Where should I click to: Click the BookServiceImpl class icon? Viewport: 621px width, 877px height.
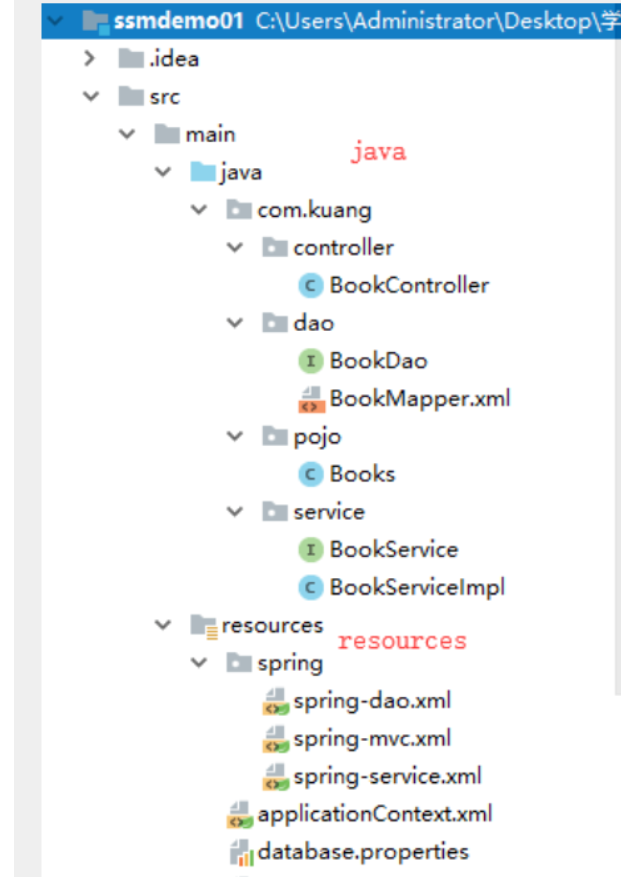tap(310, 587)
